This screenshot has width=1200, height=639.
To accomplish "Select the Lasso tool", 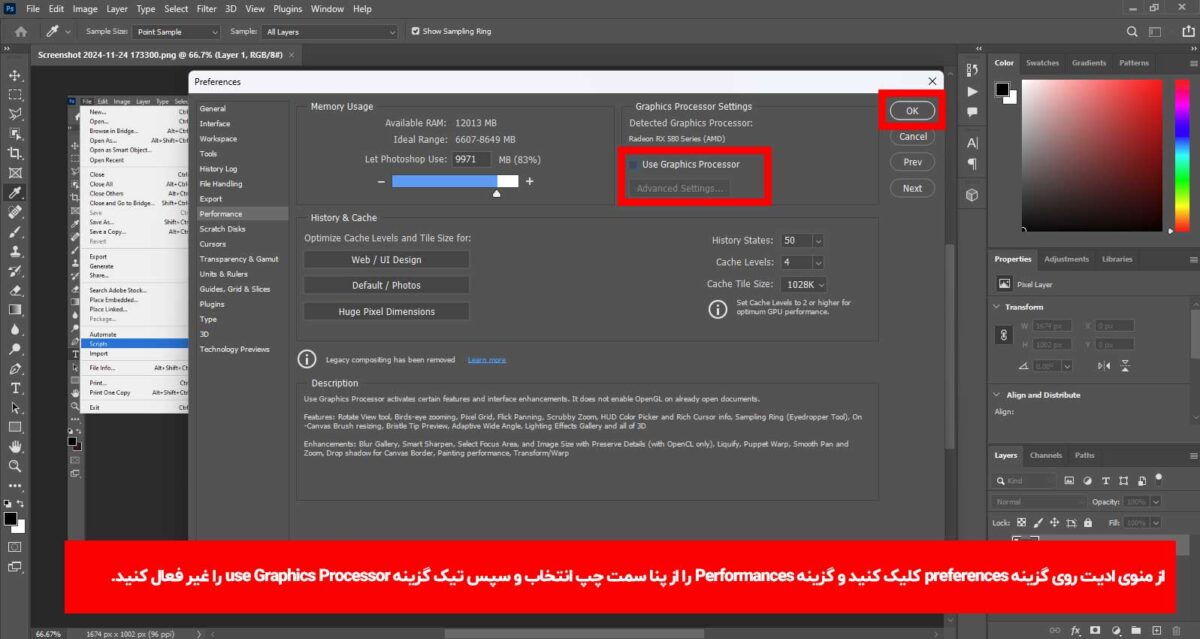I will (x=15, y=114).
